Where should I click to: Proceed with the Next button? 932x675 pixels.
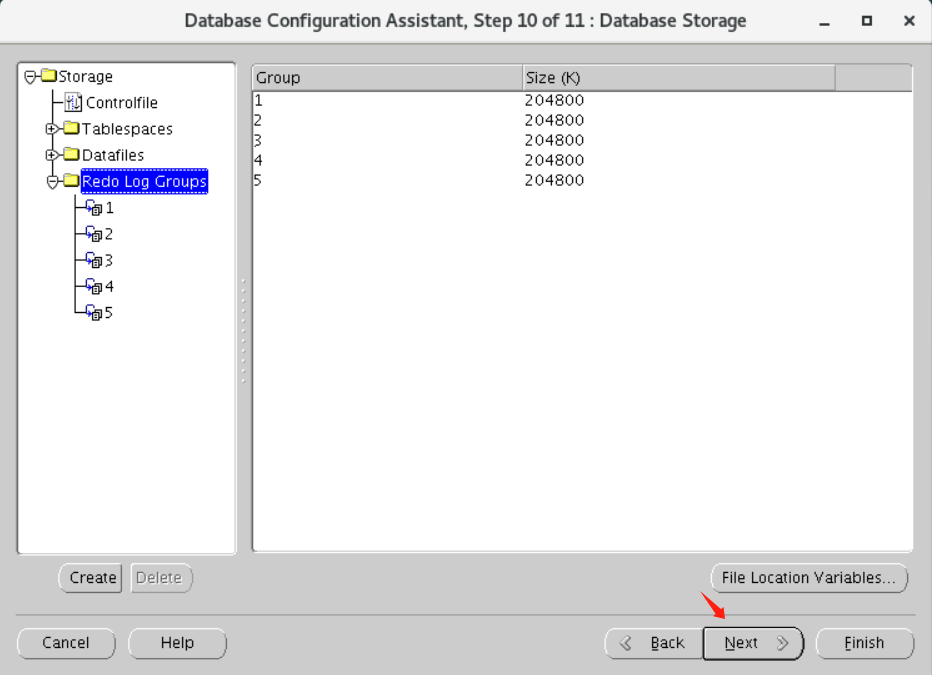[x=753, y=643]
